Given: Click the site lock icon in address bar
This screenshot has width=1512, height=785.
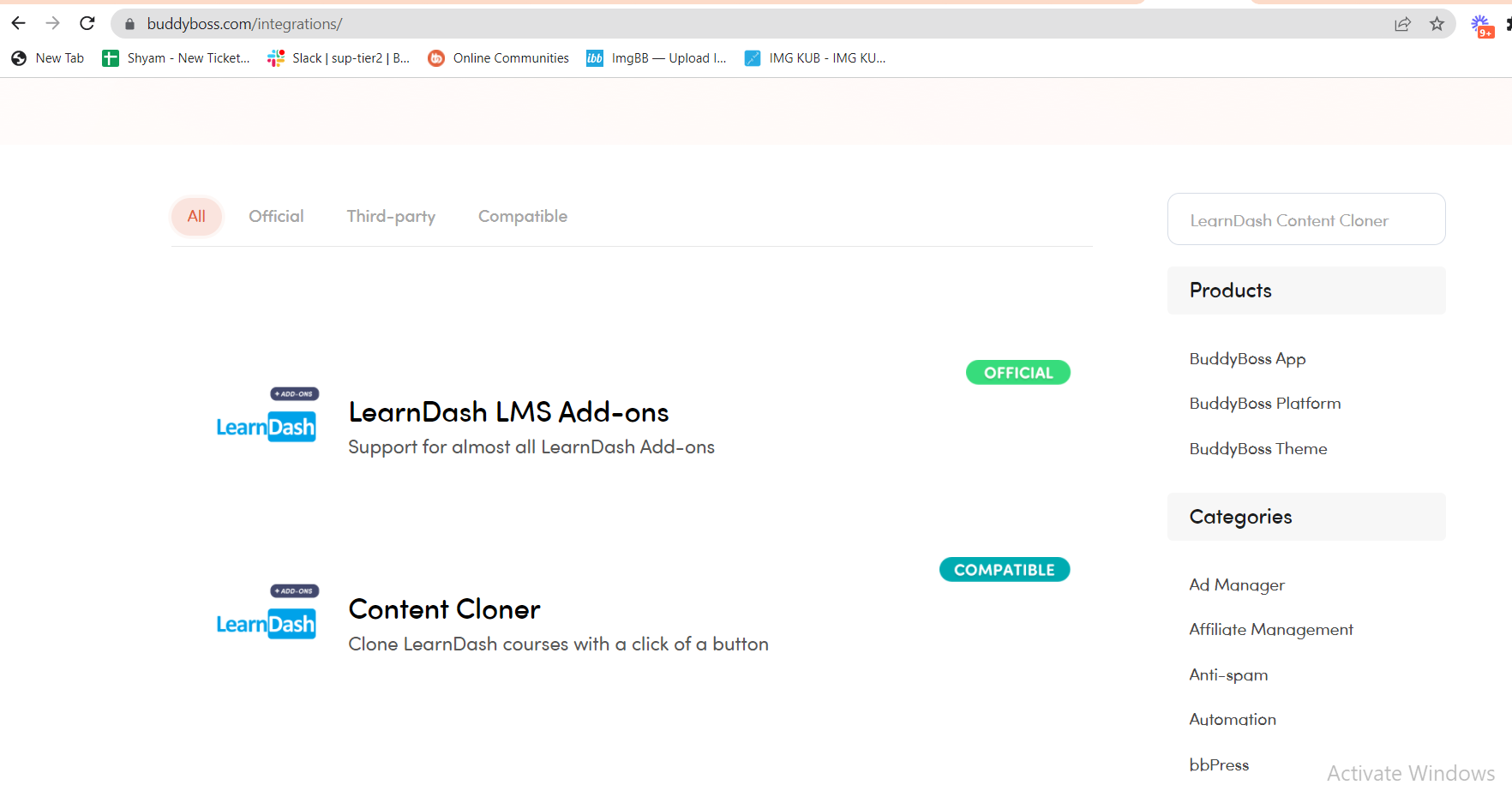Looking at the screenshot, I should 130,24.
